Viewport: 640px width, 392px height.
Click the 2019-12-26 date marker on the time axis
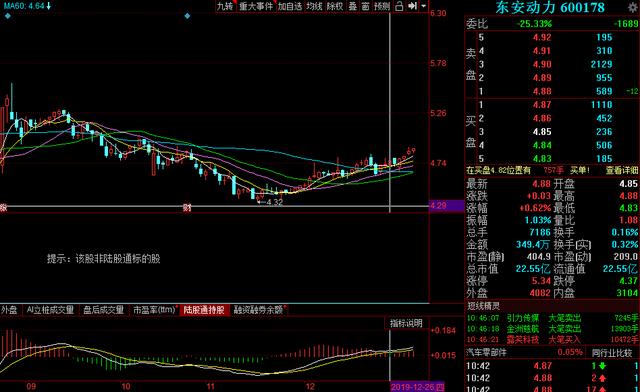pyautogui.click(x=417, y=387)
